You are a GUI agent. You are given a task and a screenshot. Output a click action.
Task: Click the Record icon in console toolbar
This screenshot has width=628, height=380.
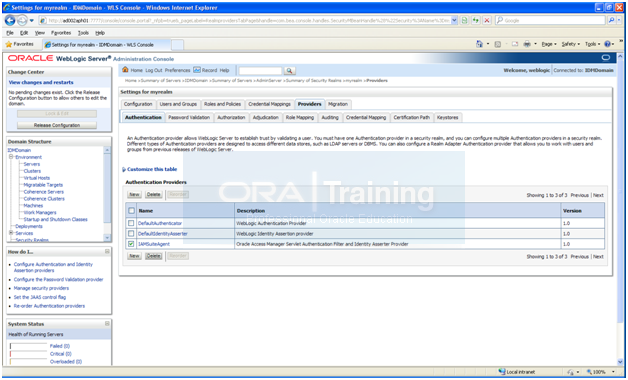click(197, 70)
